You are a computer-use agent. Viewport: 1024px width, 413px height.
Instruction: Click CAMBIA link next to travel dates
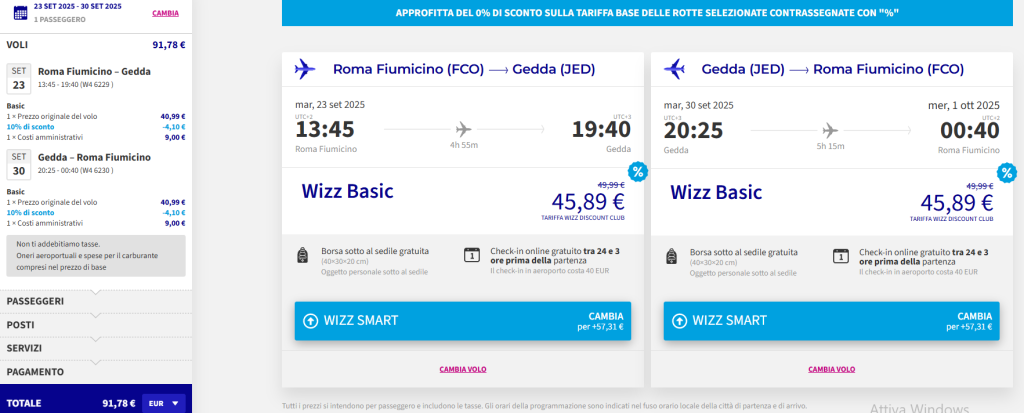coord(166,13)
